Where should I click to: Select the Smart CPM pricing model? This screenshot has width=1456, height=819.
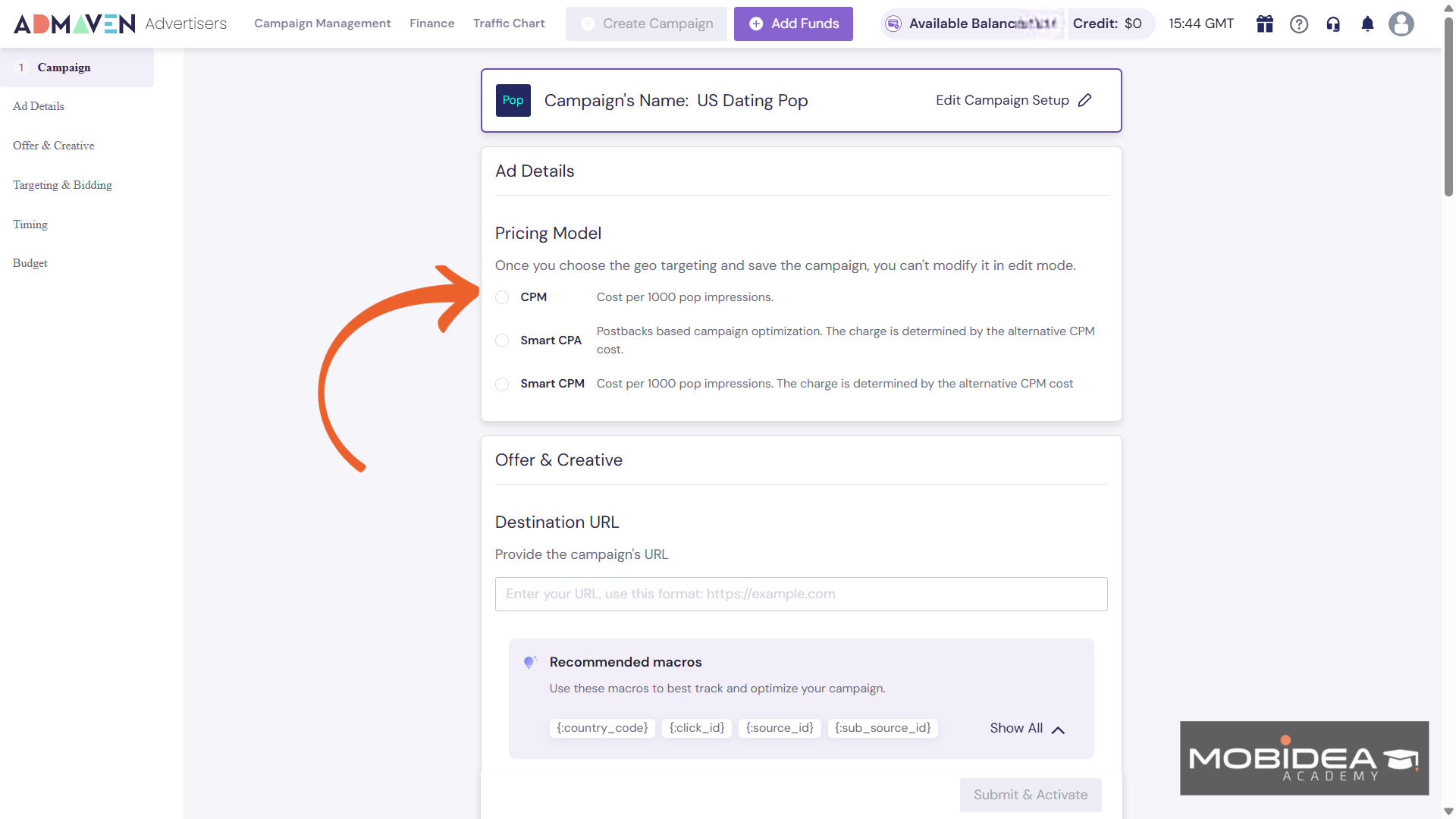[x=502, y=384]
